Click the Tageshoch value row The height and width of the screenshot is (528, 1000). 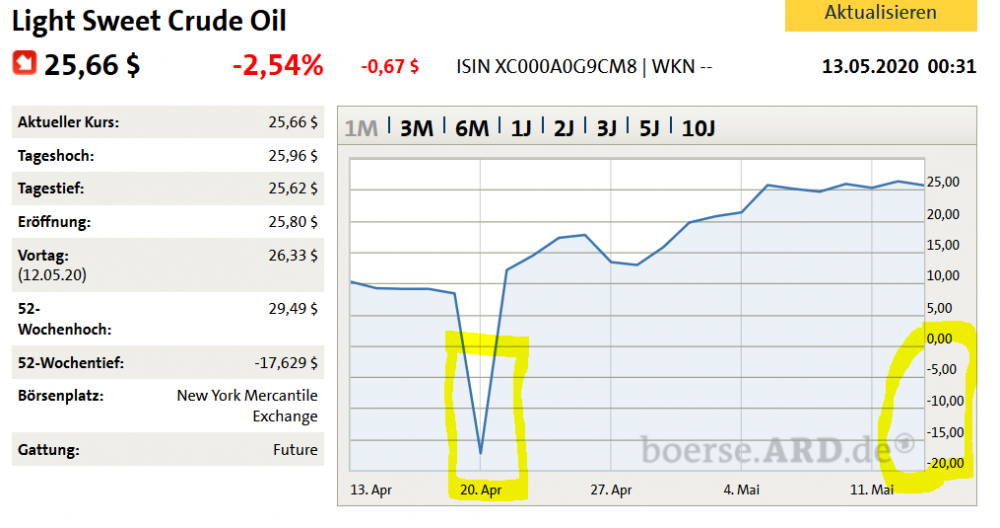click(x=168, y=156)
